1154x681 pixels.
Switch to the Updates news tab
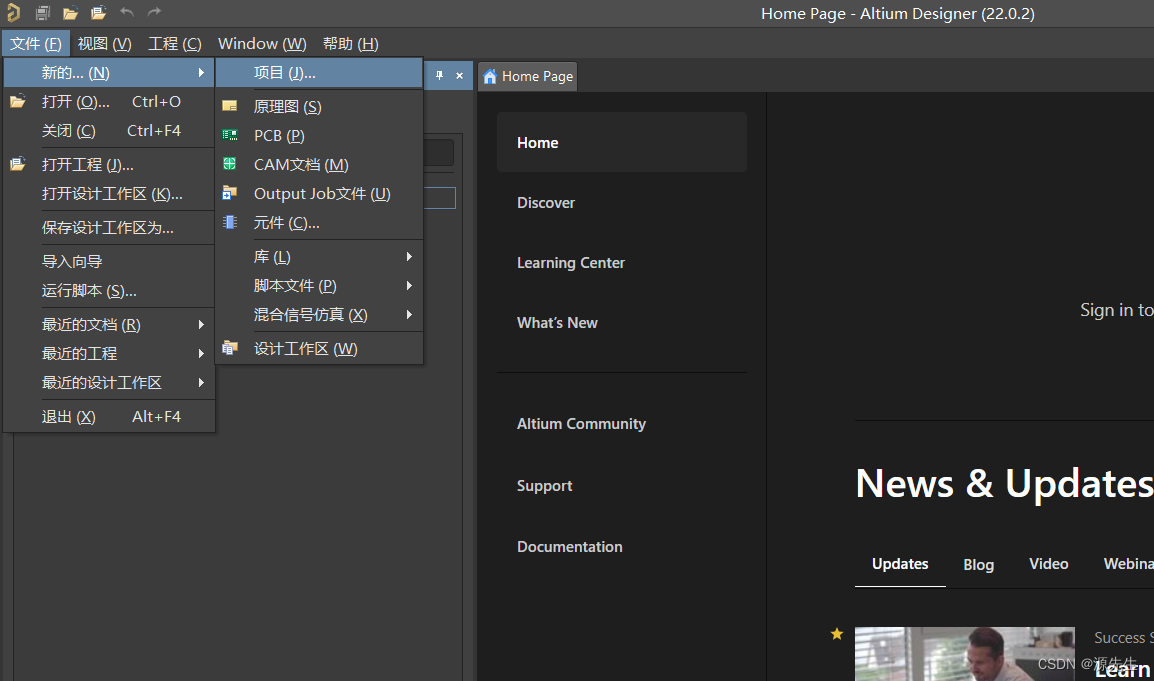900,564
